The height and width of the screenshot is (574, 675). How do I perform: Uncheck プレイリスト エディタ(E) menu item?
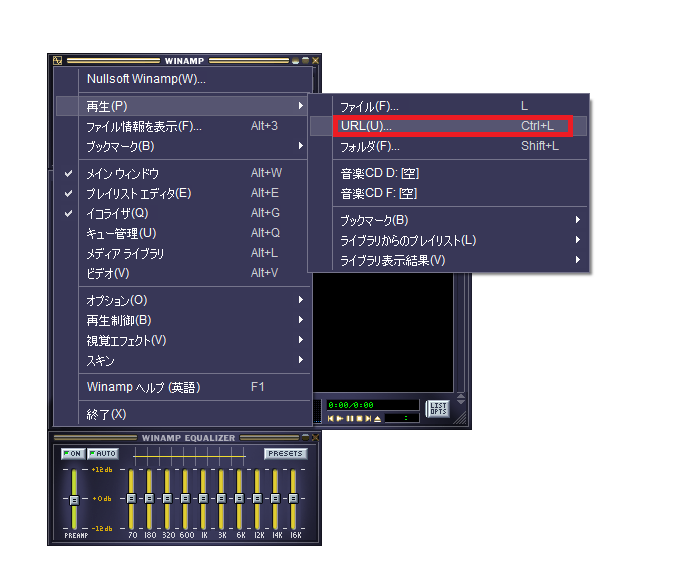point(183,193)
